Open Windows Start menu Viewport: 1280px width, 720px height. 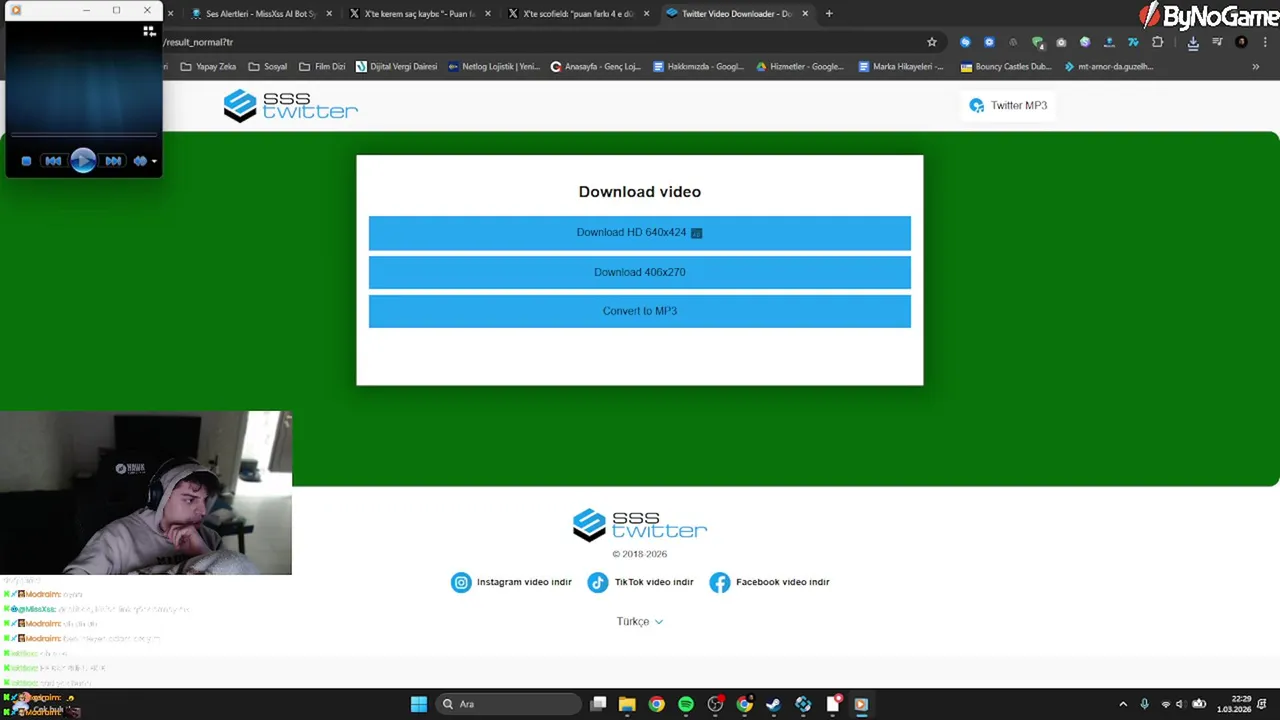[419, 704]
